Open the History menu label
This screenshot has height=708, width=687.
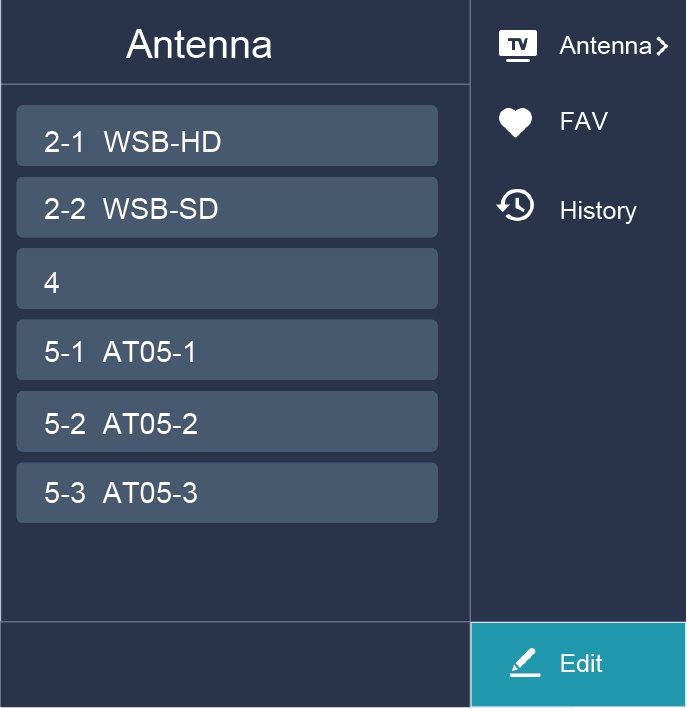(x=598, y=211)
